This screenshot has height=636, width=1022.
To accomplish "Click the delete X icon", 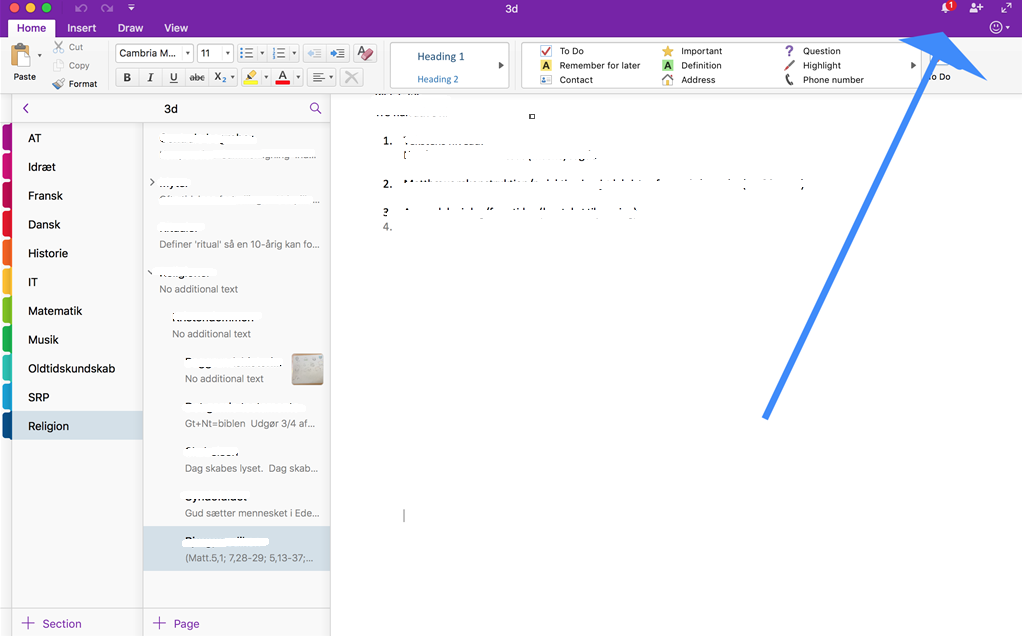I will 351,78.
